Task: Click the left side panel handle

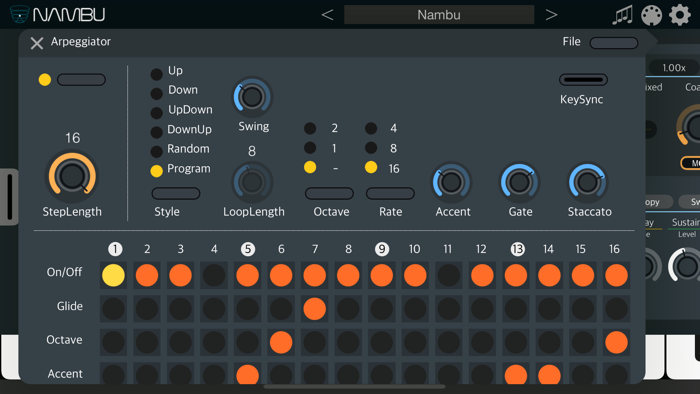Action: tap(9, 197)
